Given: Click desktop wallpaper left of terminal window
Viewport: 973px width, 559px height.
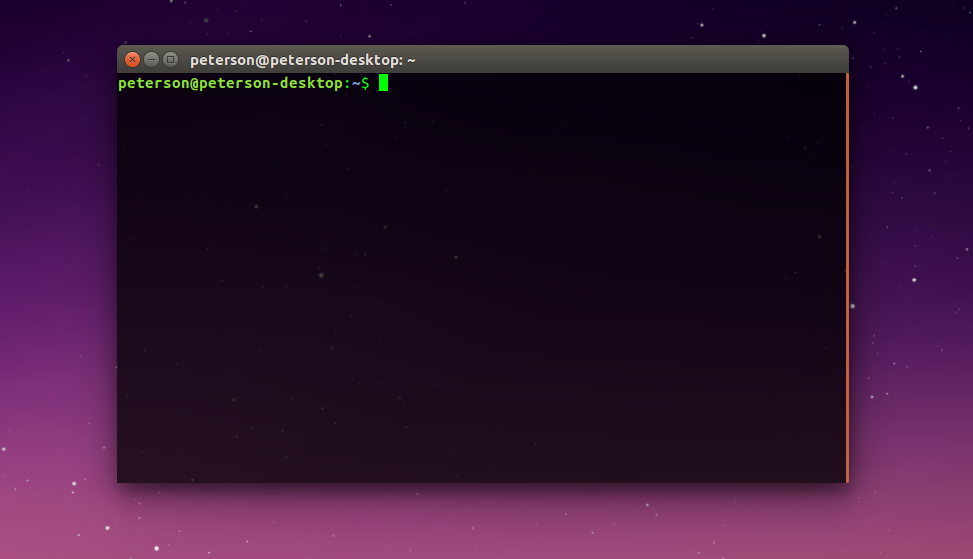Looking at the screenshot, I should point(58,280).
